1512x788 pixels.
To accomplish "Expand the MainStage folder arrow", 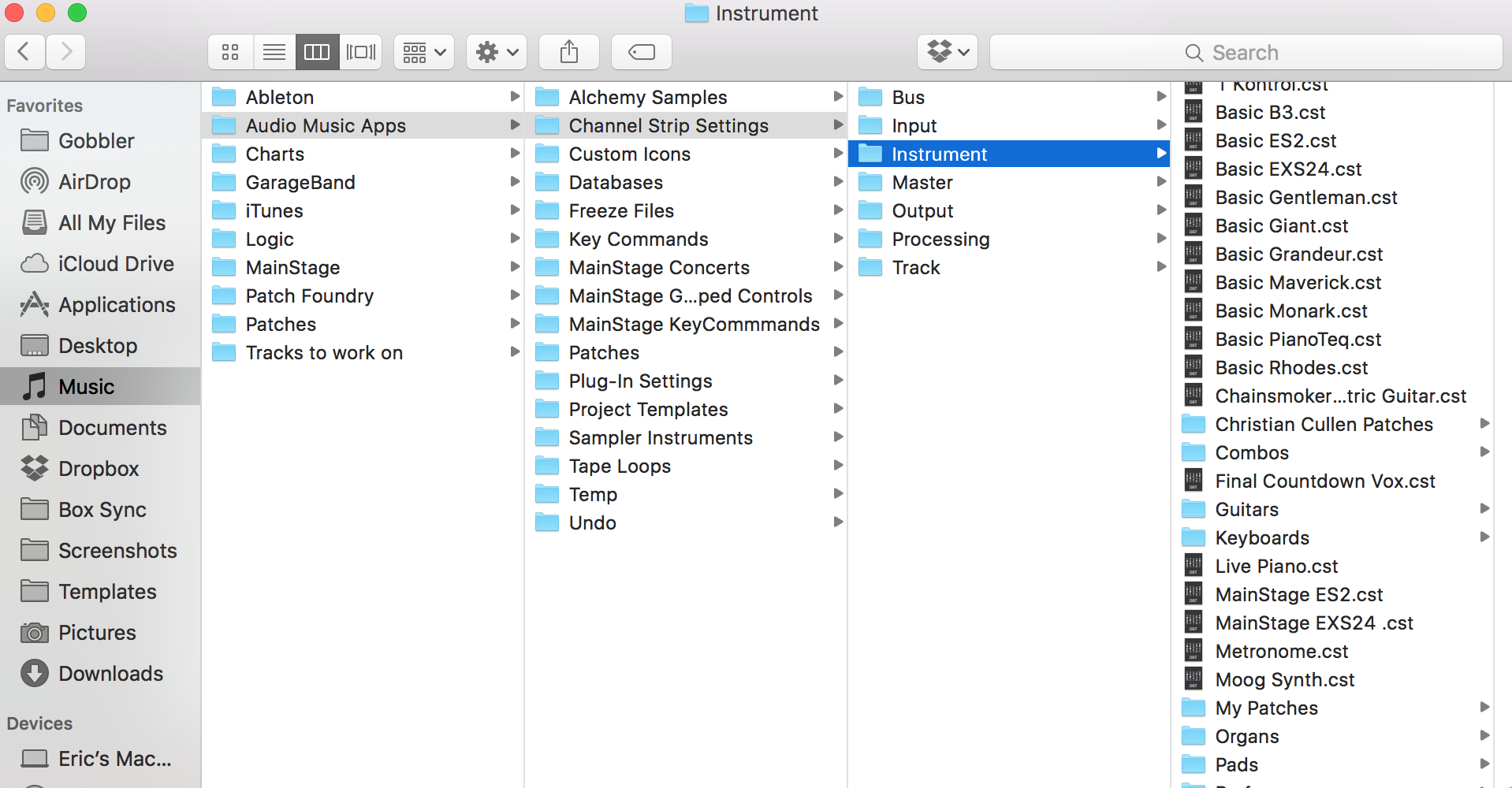I will (515, 266).
